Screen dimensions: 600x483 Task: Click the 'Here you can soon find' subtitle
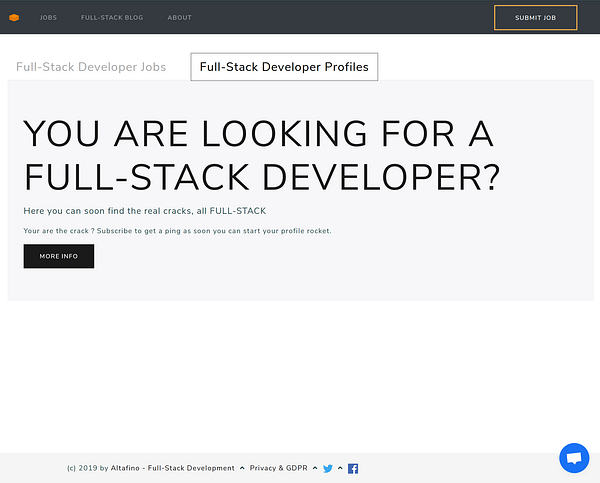point(145,211)
